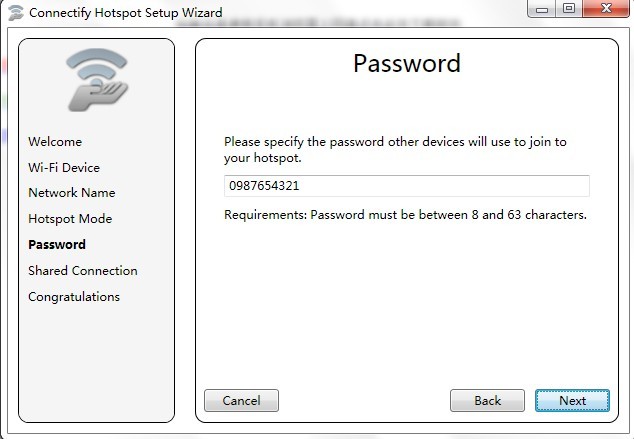
Task: Click the password Requirements text line
Action: pyautogui.click(x=405, y=215)
